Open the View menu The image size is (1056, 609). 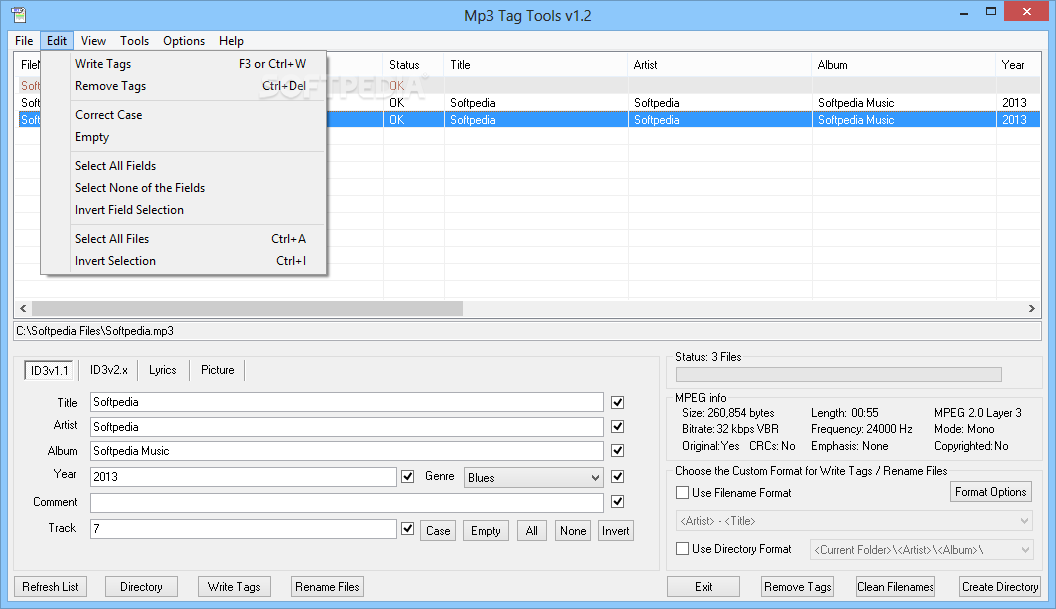(x=93, y=41)
